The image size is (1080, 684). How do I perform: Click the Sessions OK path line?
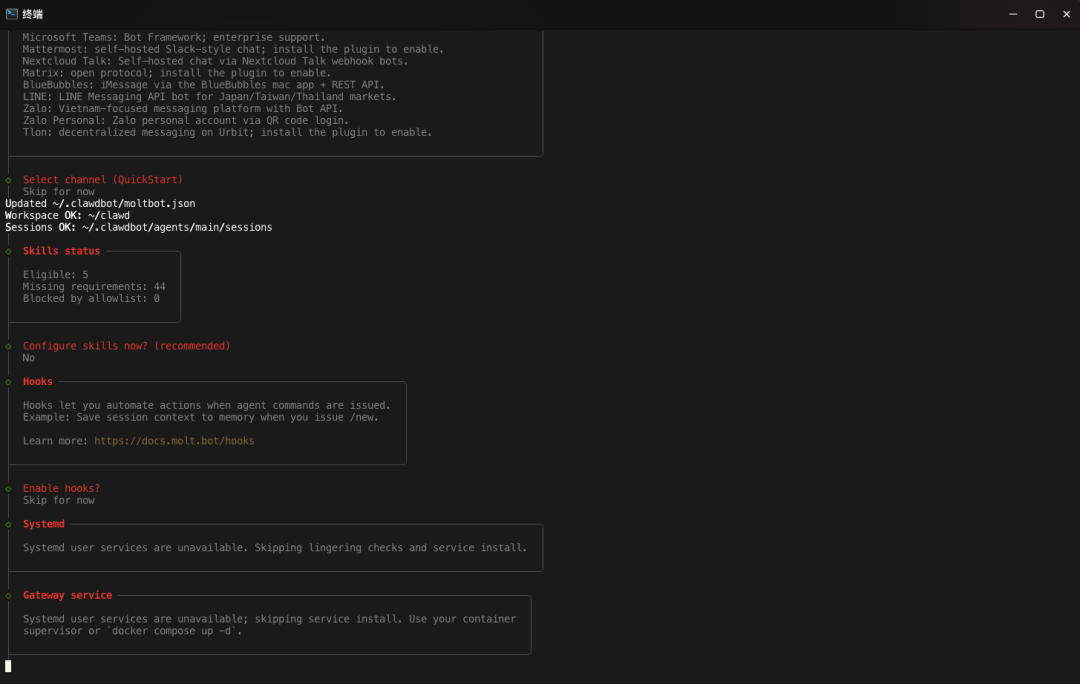138,228
